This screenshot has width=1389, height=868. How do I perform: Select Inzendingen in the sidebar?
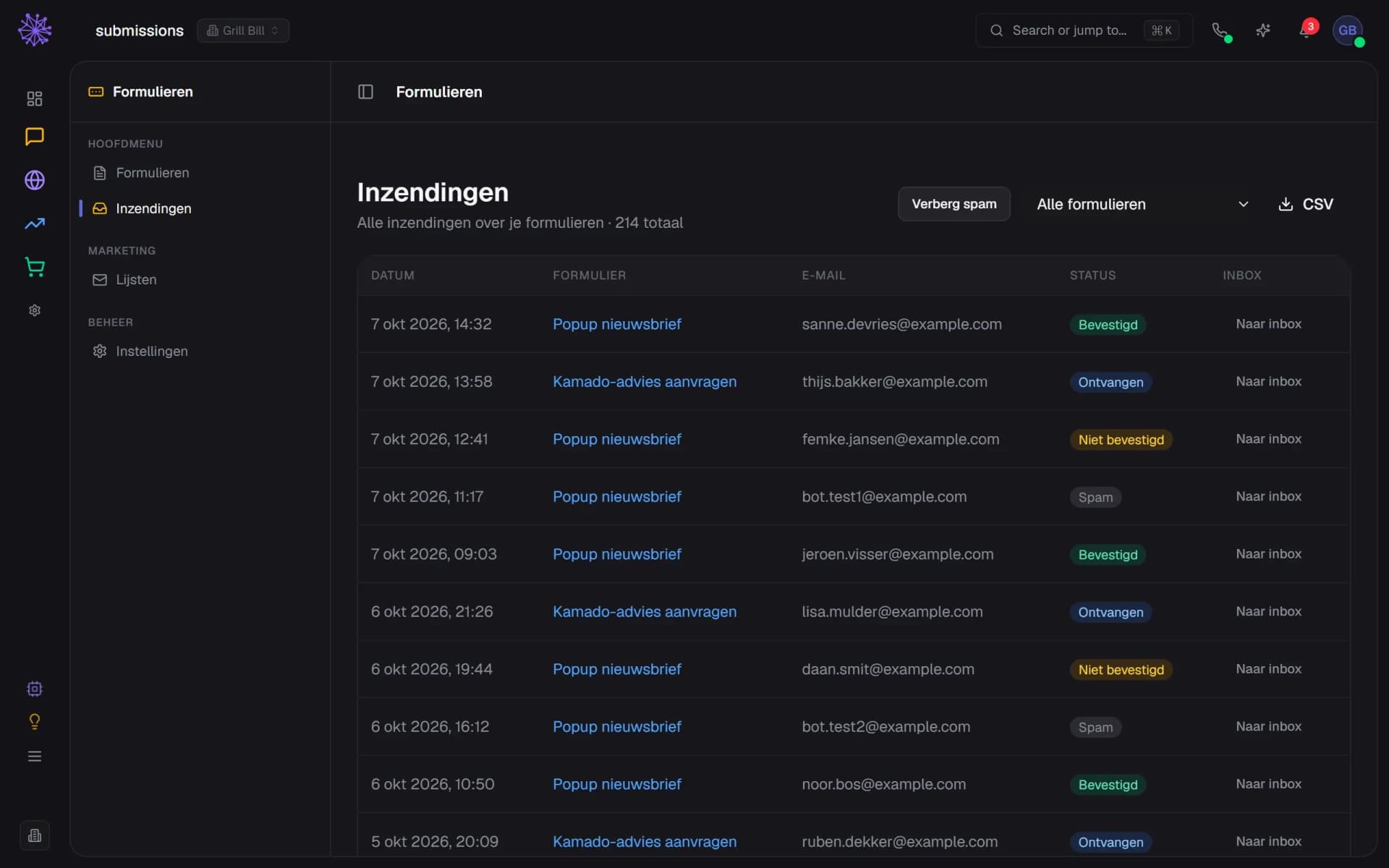(x=153, y=208)
